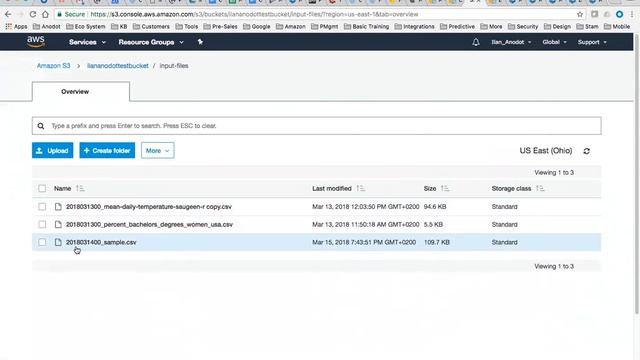Click the 5.5 KB size value

pos(433,224)
